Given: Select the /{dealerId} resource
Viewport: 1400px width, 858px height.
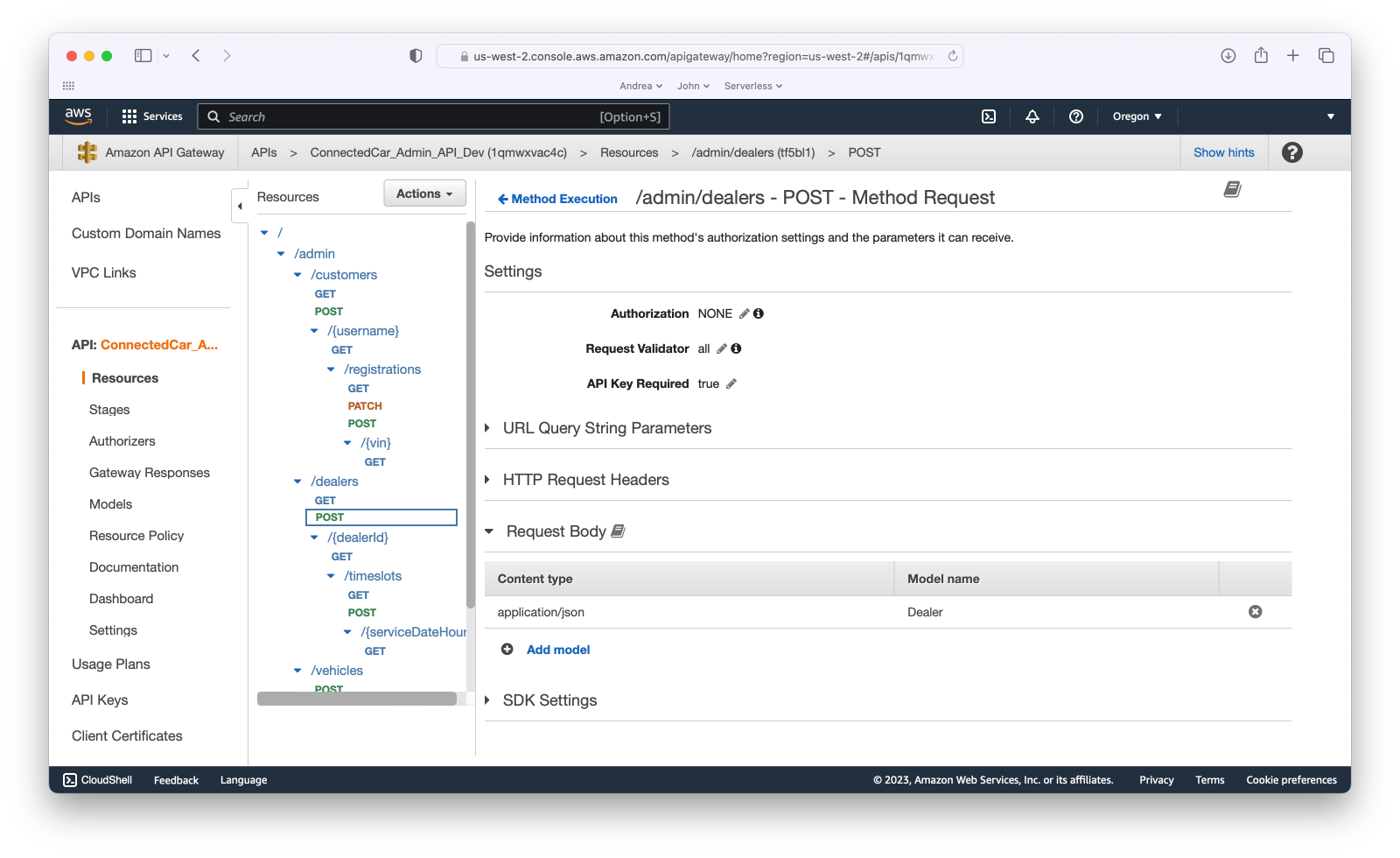Looking at the screenshot, I should (x=358, y=538).
